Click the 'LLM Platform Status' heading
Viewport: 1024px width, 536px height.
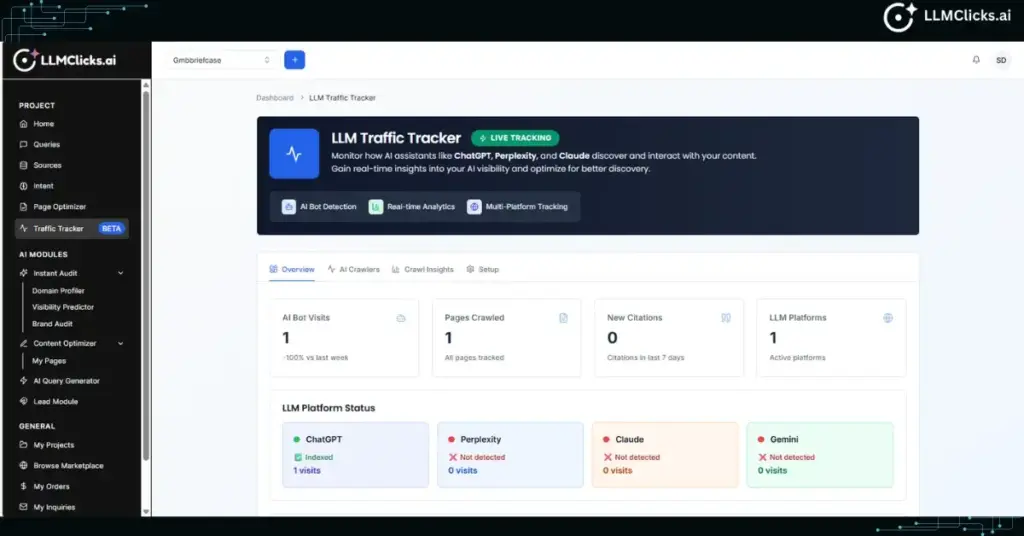point(328,408)
